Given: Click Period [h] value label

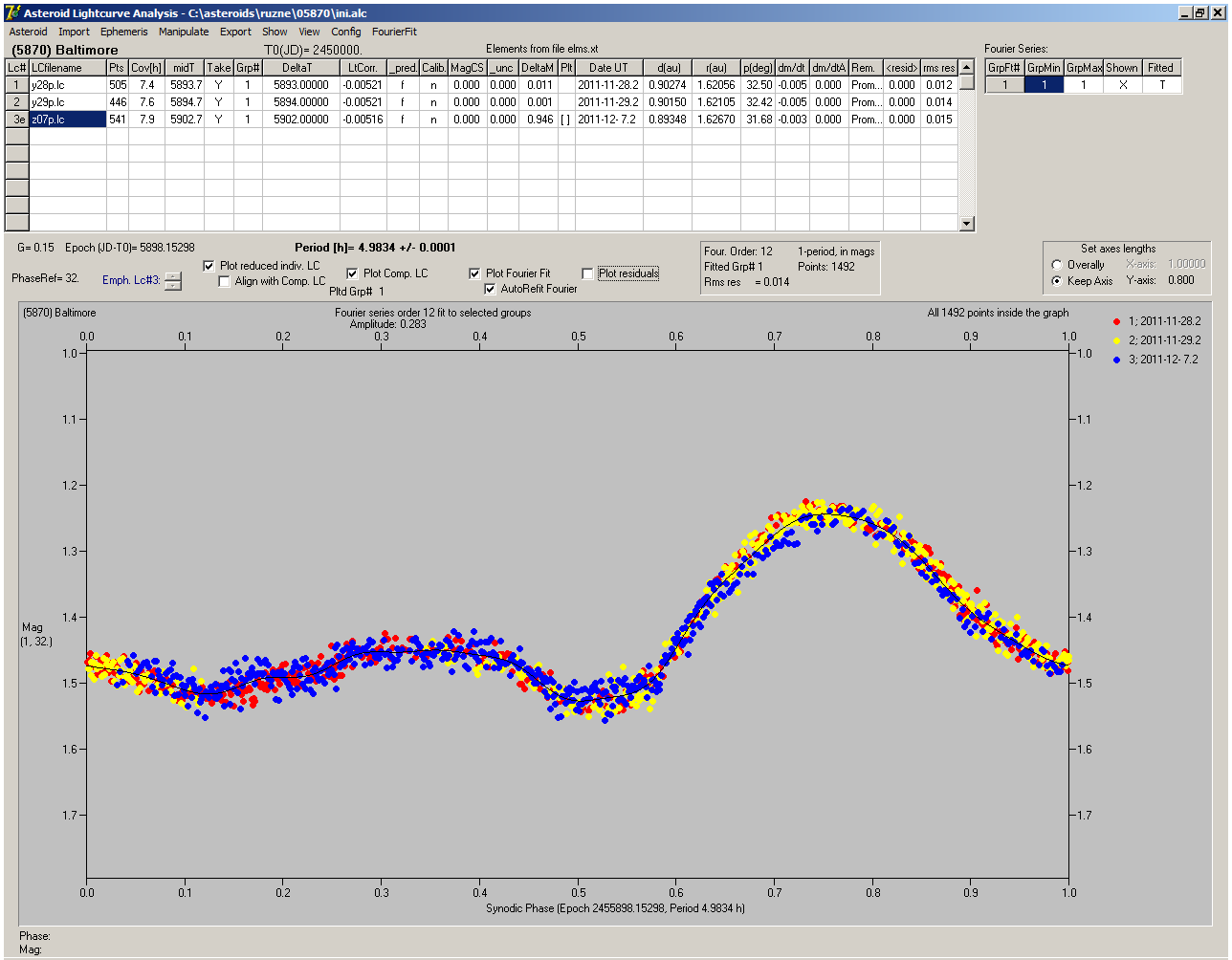Looking at the screenshot, I should pos(375,248).
